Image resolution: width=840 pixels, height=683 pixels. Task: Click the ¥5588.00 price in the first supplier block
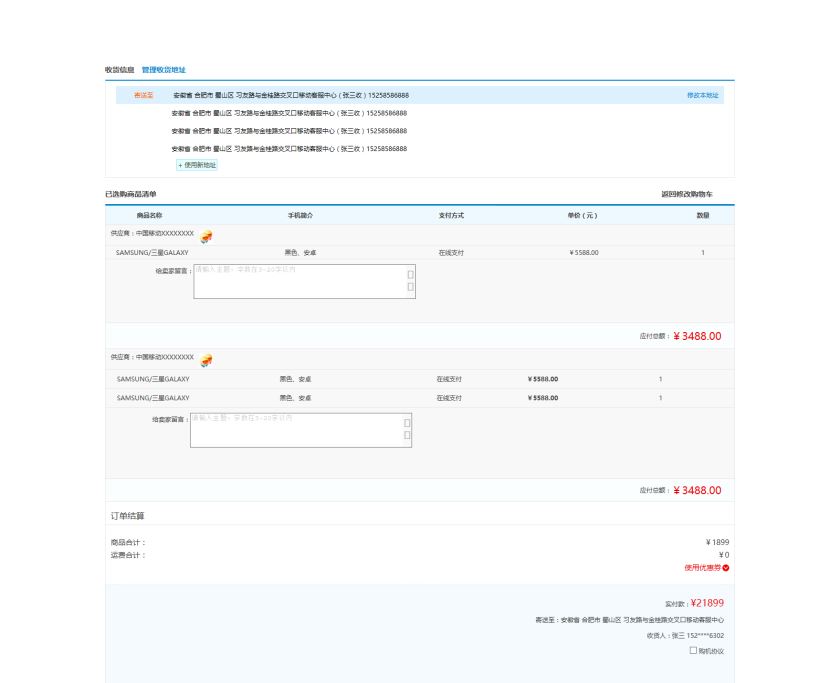584,253
